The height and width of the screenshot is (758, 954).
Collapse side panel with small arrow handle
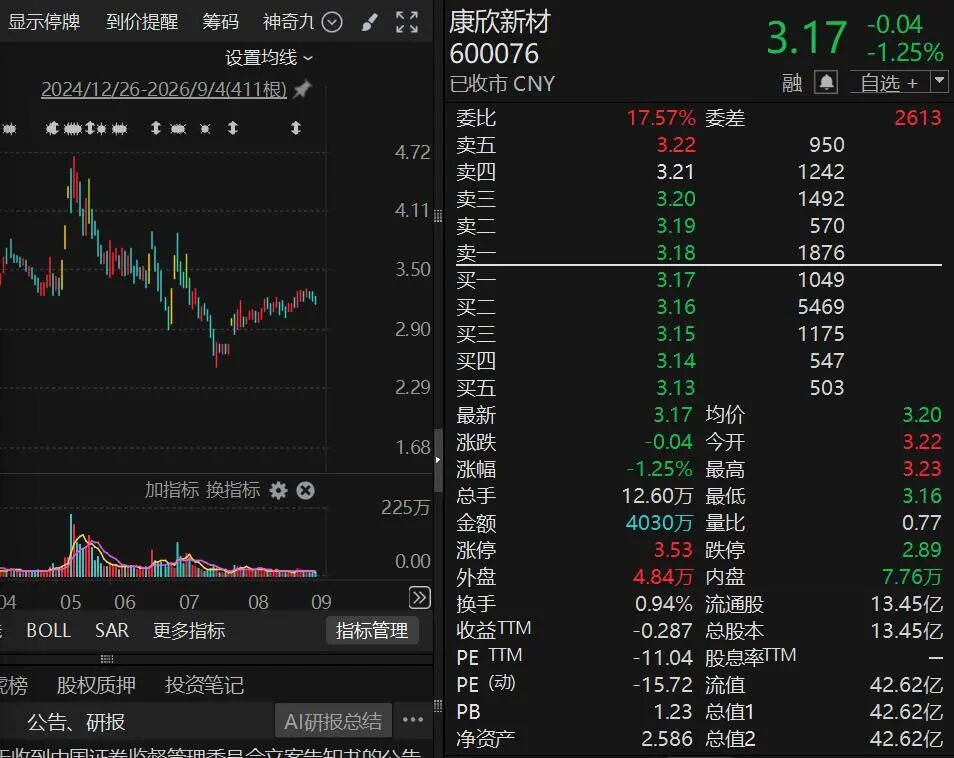pyautogui.click(x=438, y=460)
